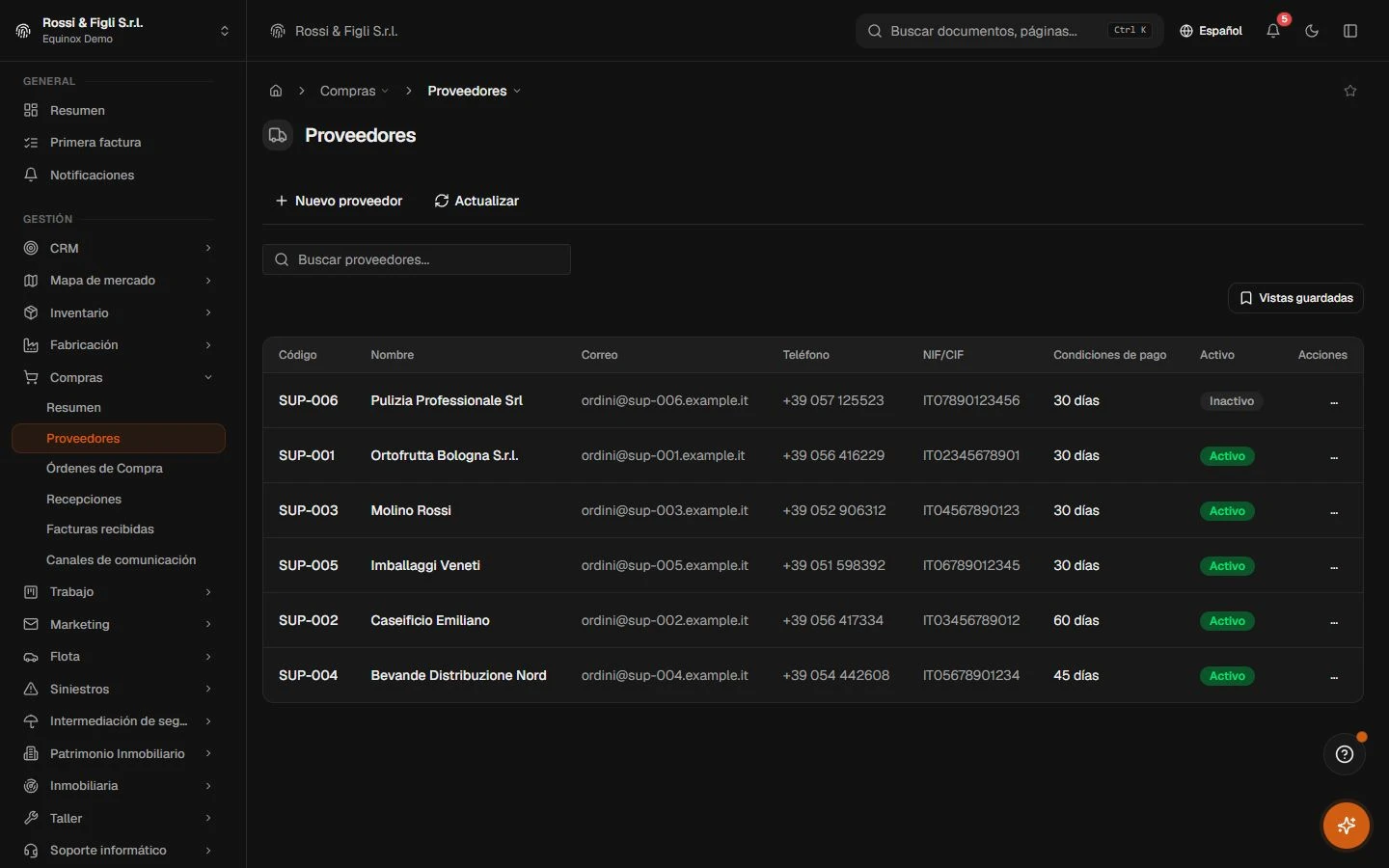Expand the Inventario sidebar section
Image resolution: width=1389 pixels, height=868 pixels.
point(118,312)
